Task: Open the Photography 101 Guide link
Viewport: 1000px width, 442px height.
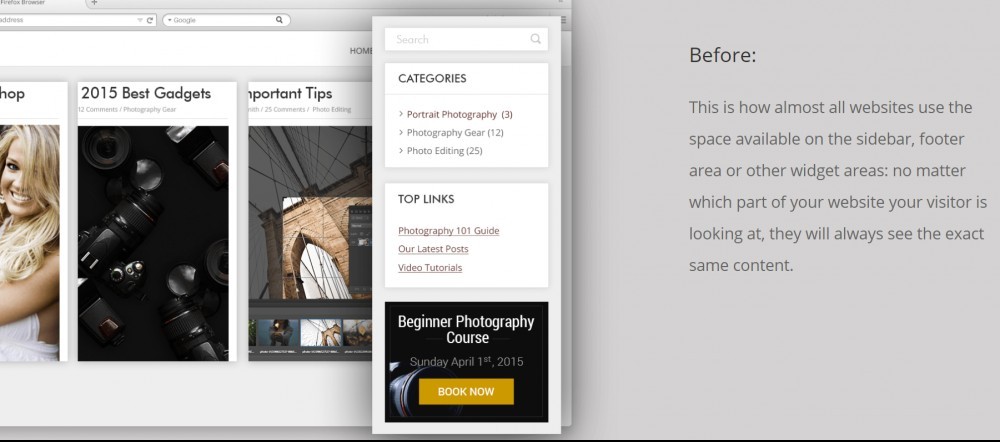Action: coord(448,231)
